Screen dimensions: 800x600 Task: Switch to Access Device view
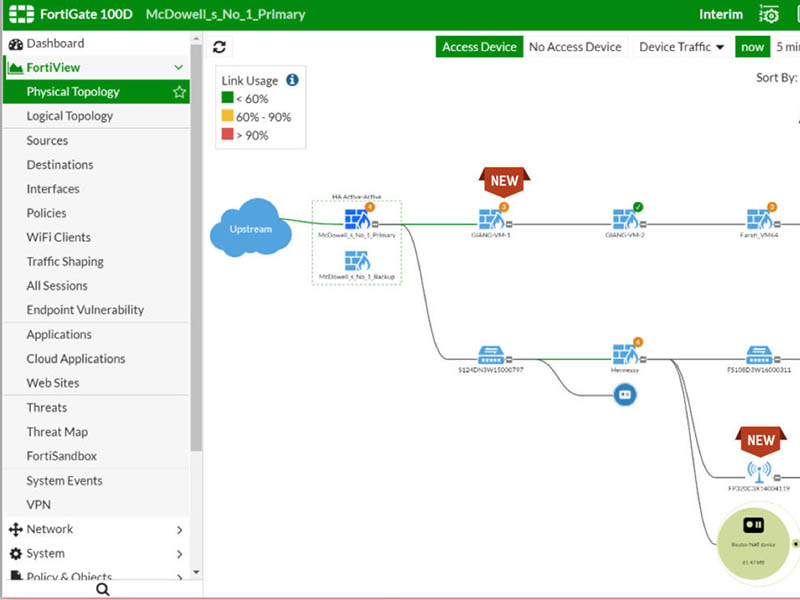pyautogui.click(x=479, y=47)
